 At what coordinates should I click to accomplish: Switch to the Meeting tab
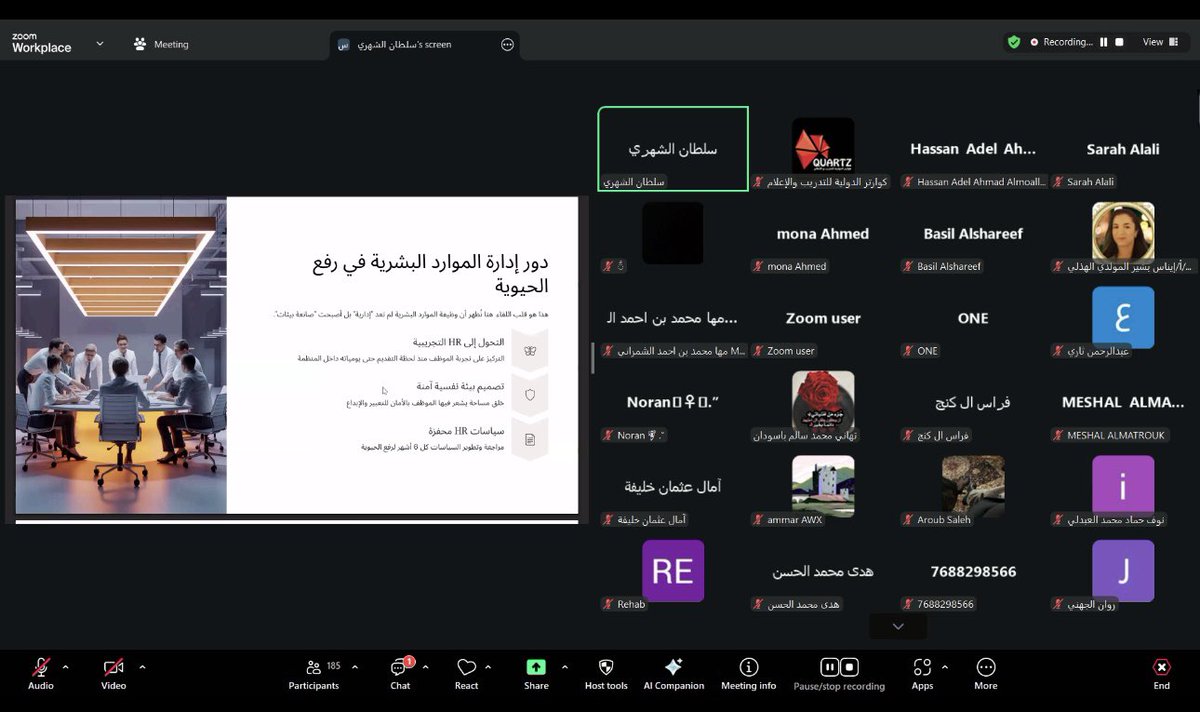(160, 44)
